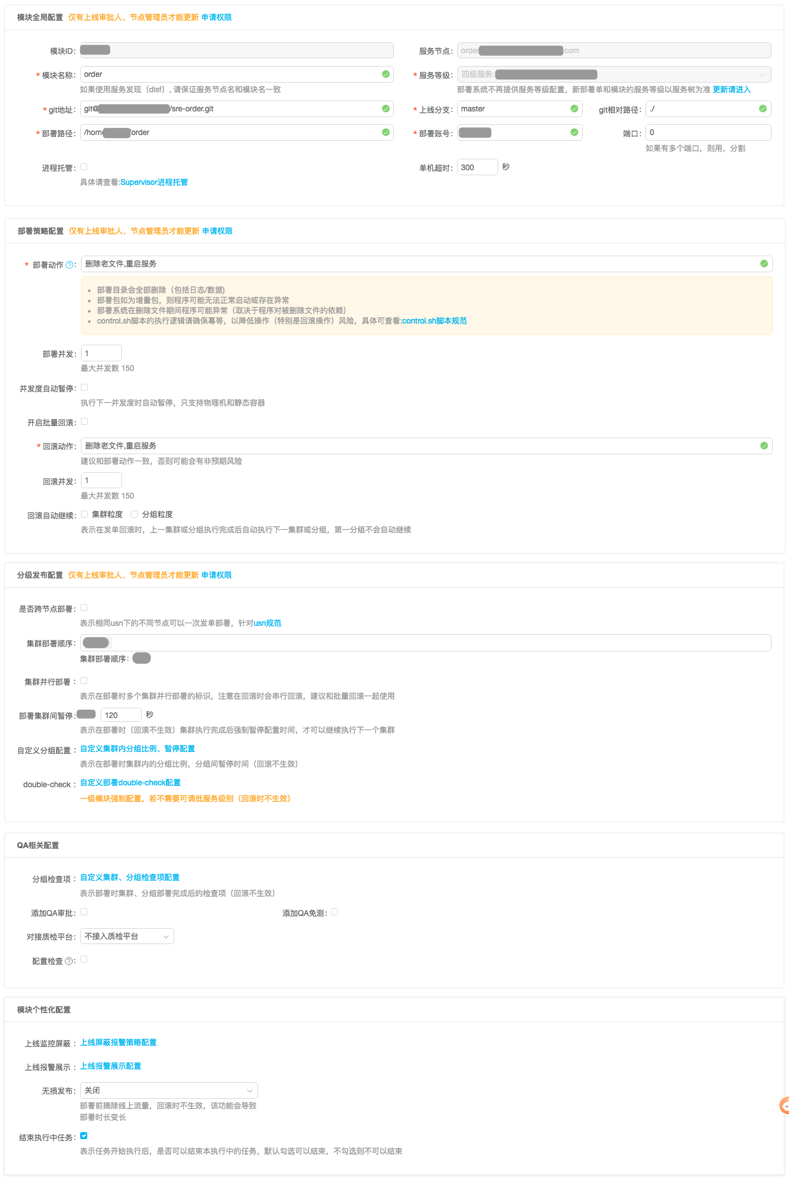The image size is (791, 1179).
Task: Click the git相对路径 input field
Action: pyautogui.click(x=708, y=109)
